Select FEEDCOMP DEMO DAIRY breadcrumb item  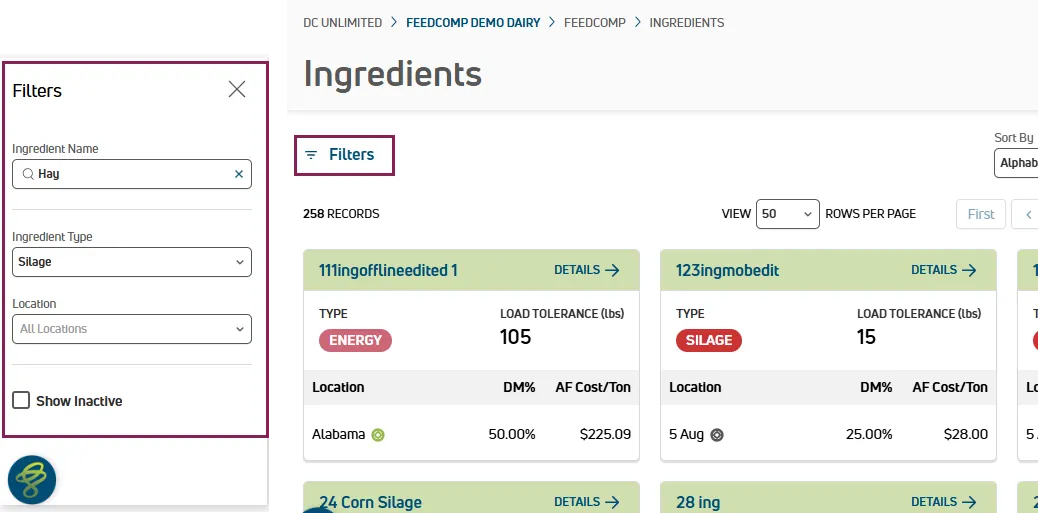(473, 23)
